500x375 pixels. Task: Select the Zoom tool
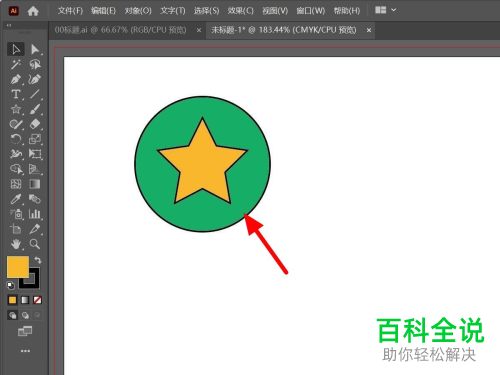point(35,244)
